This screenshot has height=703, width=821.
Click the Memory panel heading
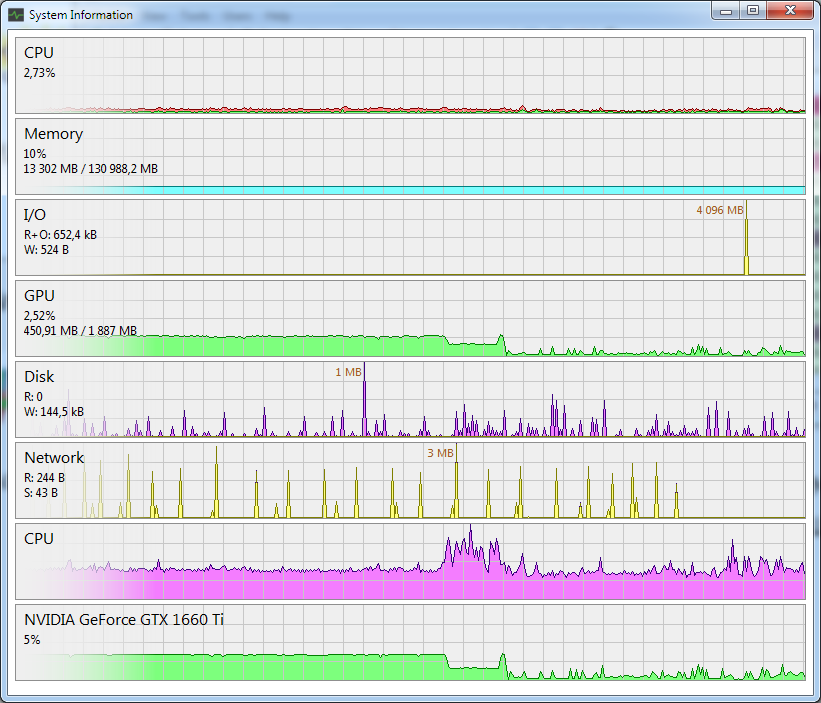(x=53, y=134)
